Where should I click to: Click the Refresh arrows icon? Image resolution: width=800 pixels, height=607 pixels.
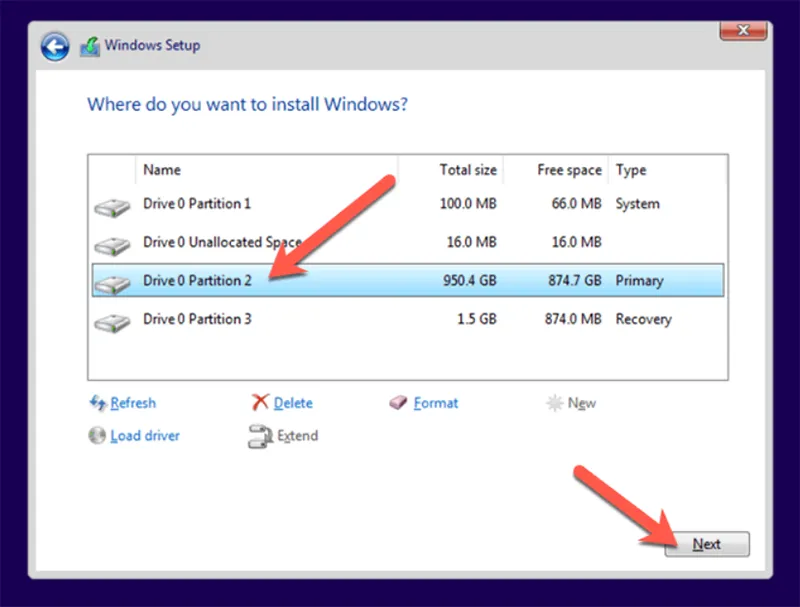point(98,402)
